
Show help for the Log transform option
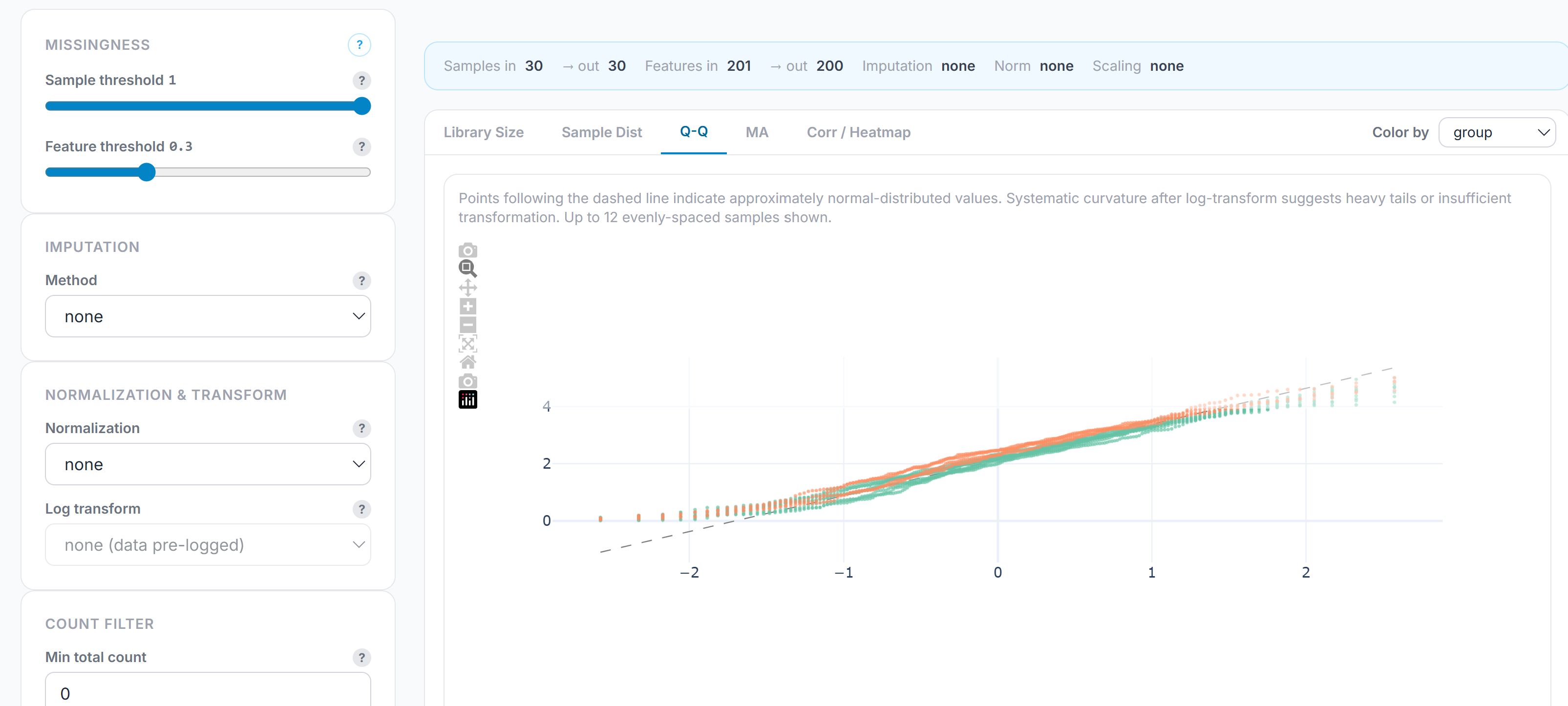point(361,509)
